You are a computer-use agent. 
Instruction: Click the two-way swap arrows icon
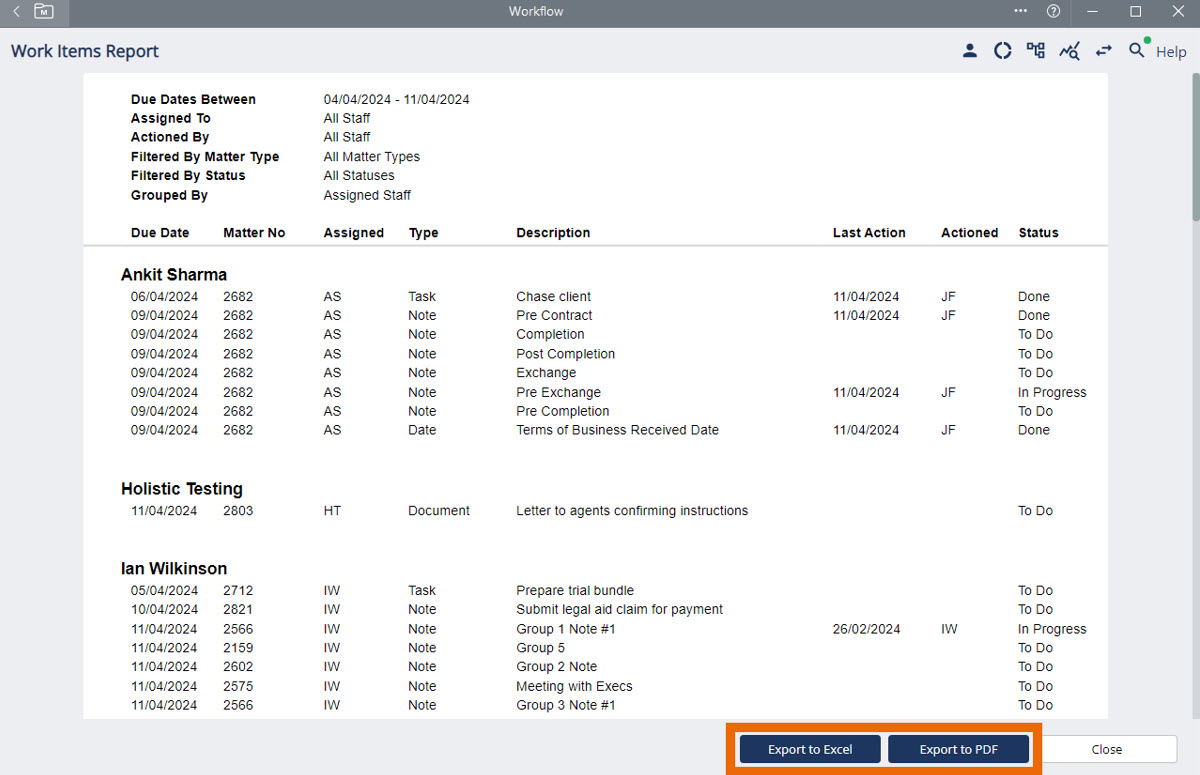[x=1103, y=51]
